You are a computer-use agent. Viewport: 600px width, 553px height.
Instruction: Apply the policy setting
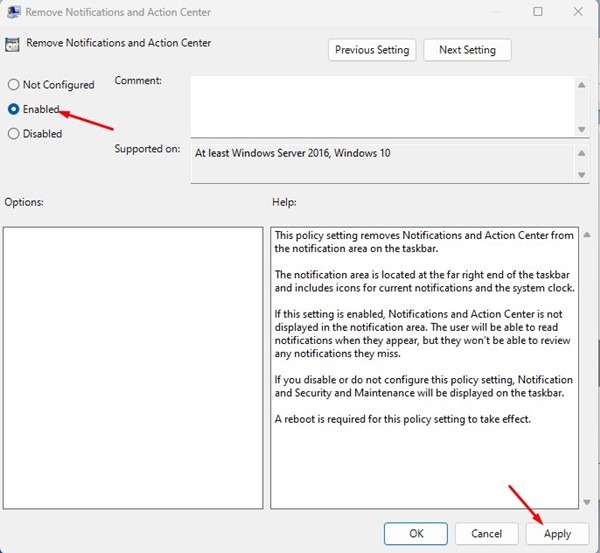[557, 533]
